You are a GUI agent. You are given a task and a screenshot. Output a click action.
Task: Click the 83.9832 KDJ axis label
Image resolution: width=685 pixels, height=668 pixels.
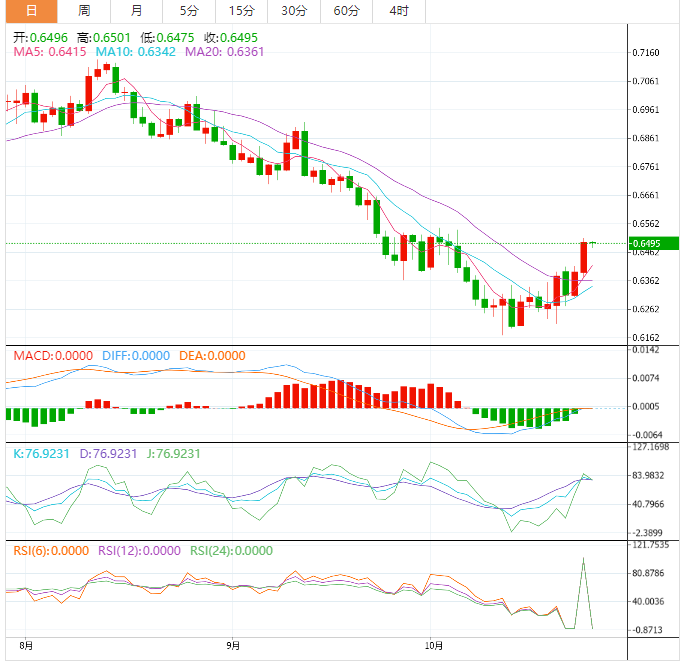648,475
